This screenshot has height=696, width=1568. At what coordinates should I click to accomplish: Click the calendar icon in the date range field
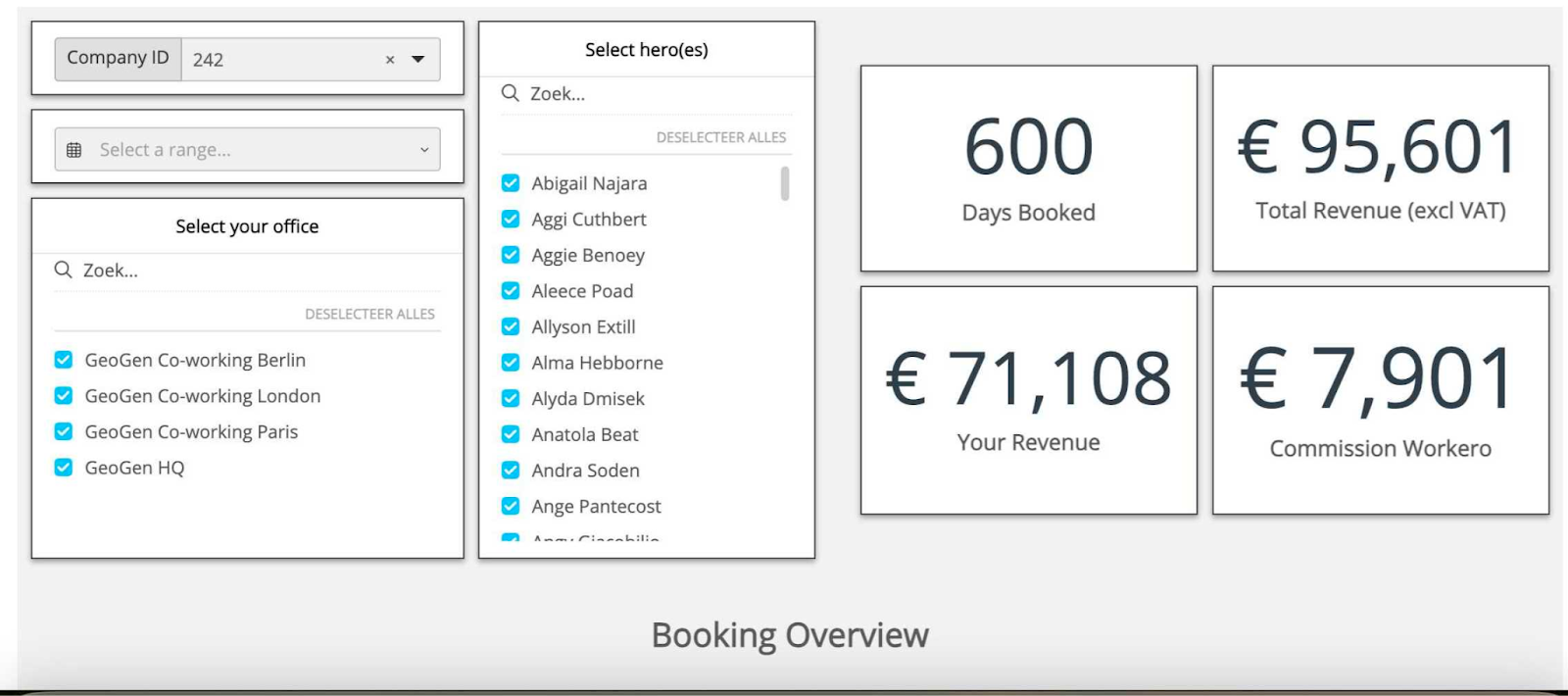(73, 150)
